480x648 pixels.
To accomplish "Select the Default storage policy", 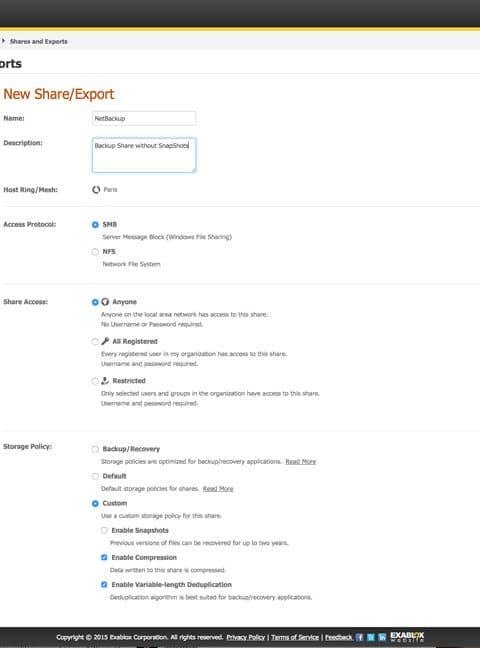I will [95, 476].
